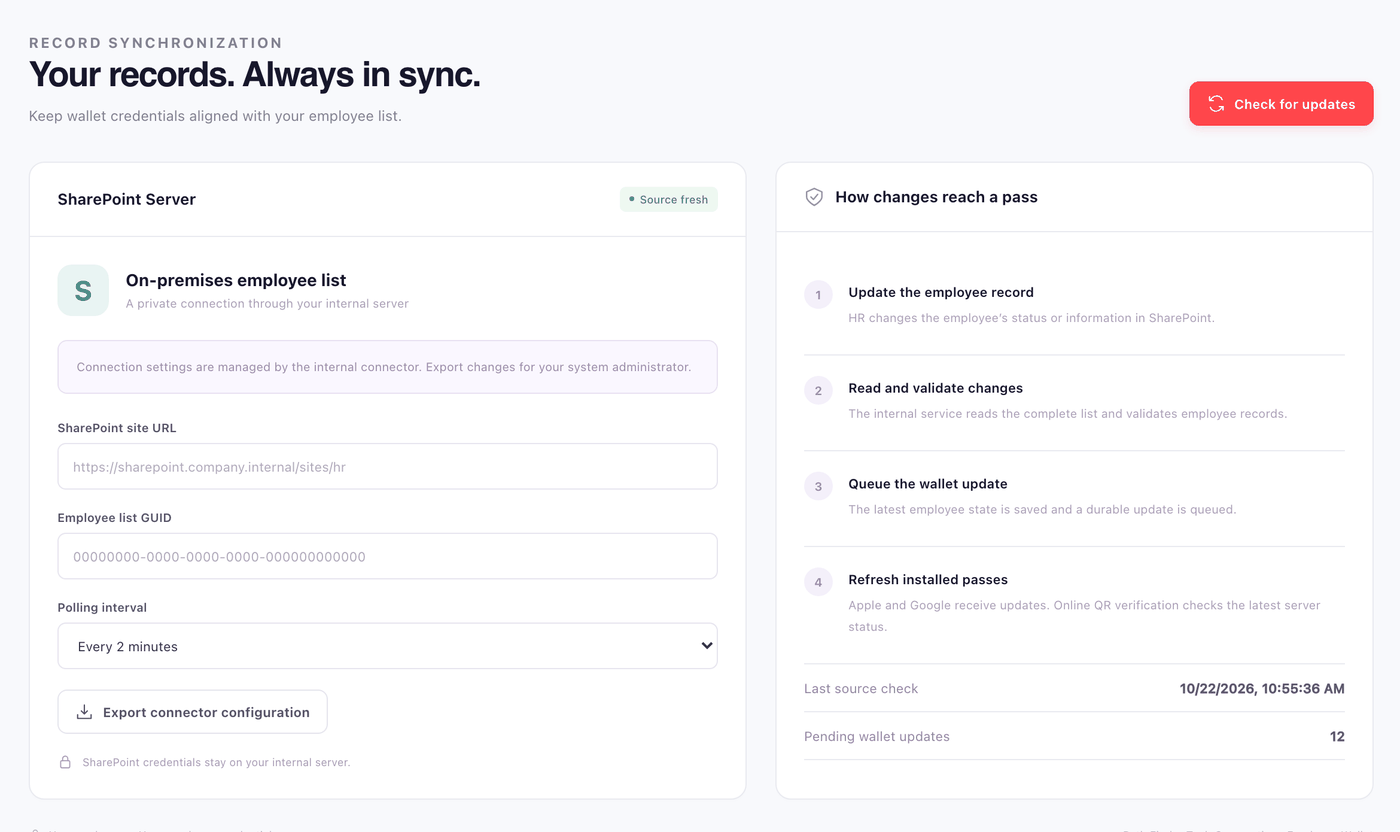Focus the SharePoint site URL field

click(x=387, y=466)
